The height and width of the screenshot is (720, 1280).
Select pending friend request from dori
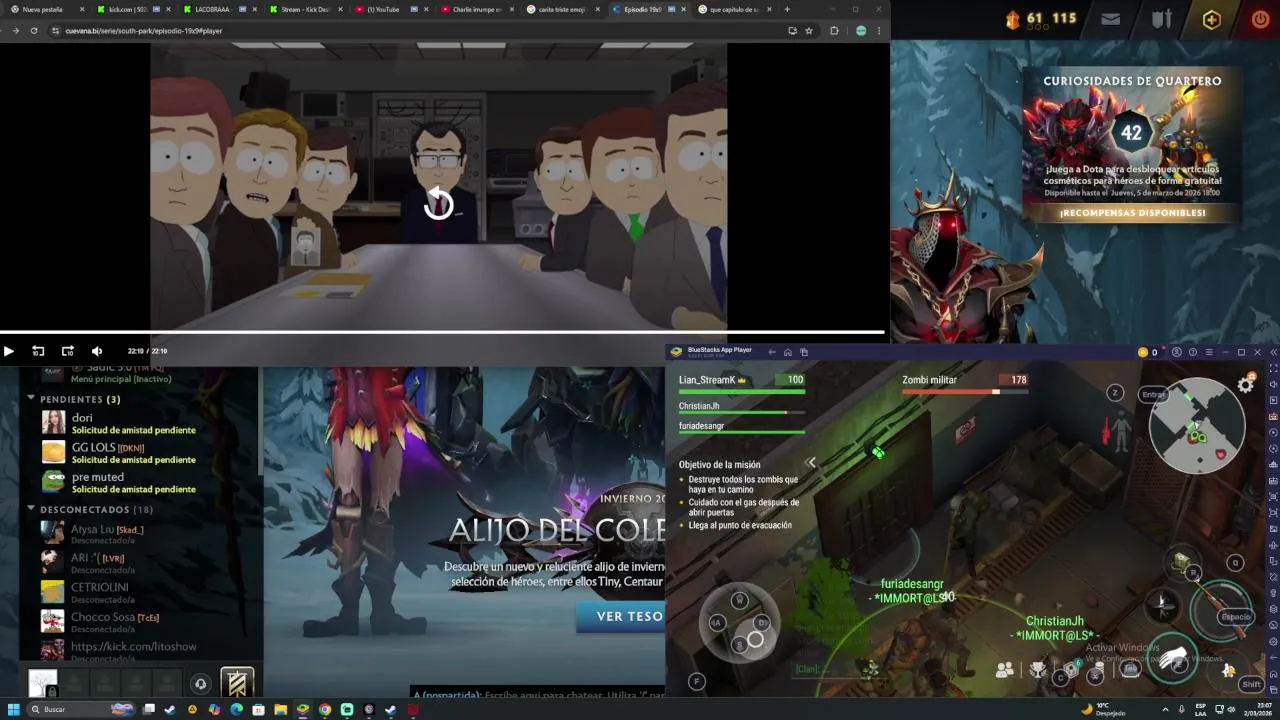pyautogui.click(x=140, y=423)
